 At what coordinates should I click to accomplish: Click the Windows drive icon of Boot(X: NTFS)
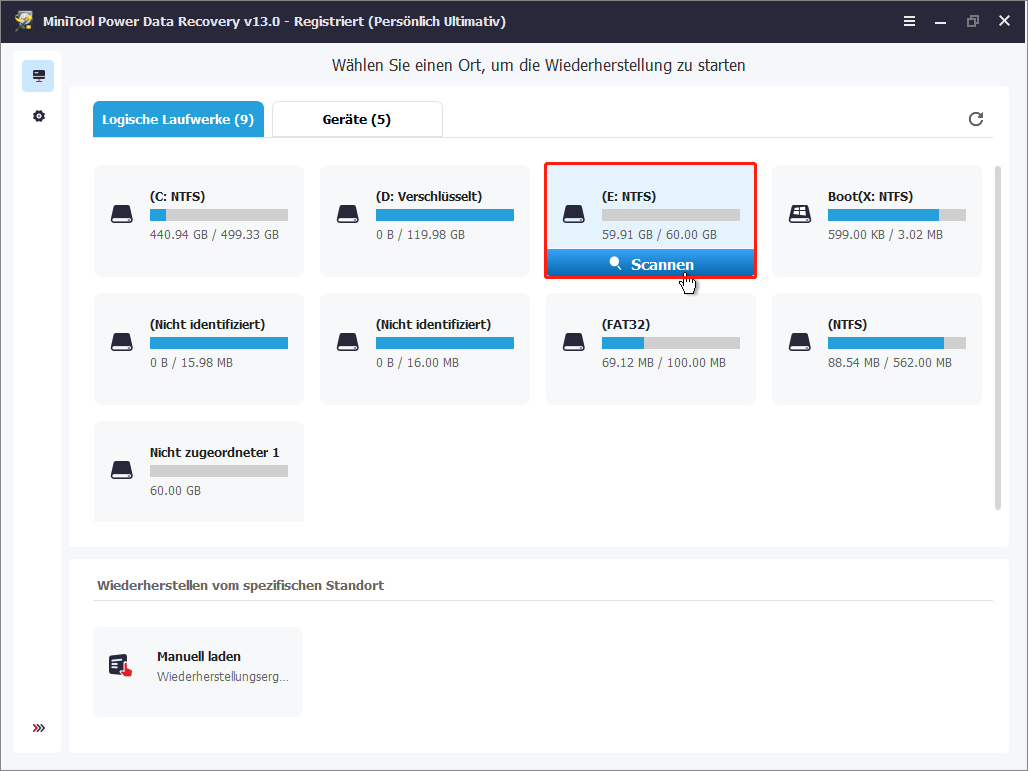800,214
